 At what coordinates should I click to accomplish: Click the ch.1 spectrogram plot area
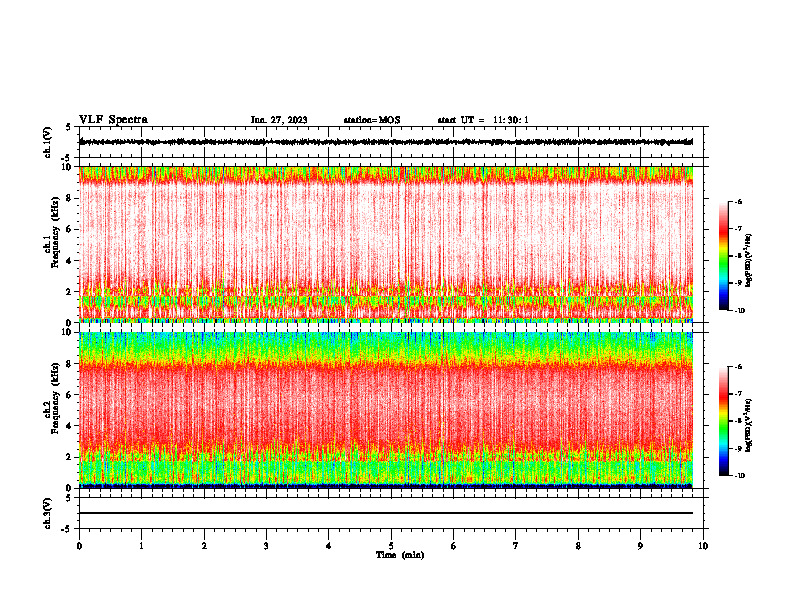pyautogui.click(x=386, y=244)
